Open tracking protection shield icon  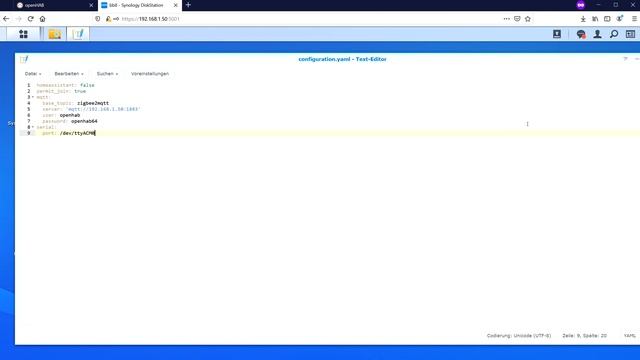pos(98,19)
